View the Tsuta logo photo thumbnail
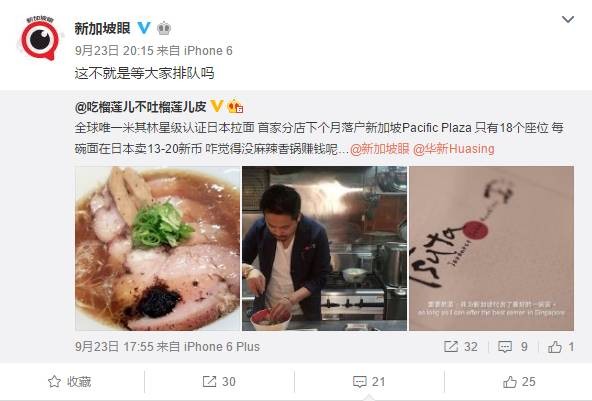 492,248
